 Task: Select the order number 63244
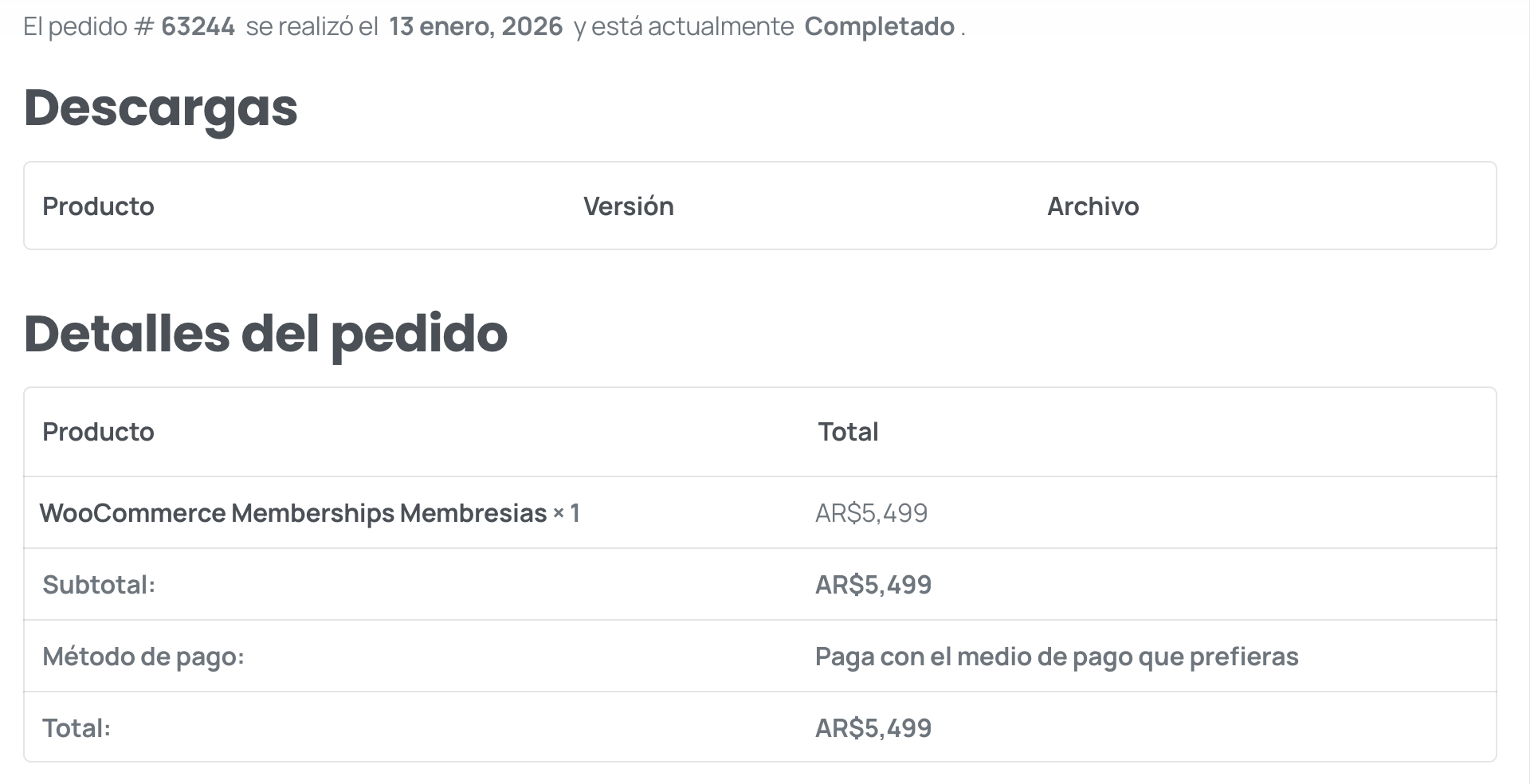click(x=198, y=26)
